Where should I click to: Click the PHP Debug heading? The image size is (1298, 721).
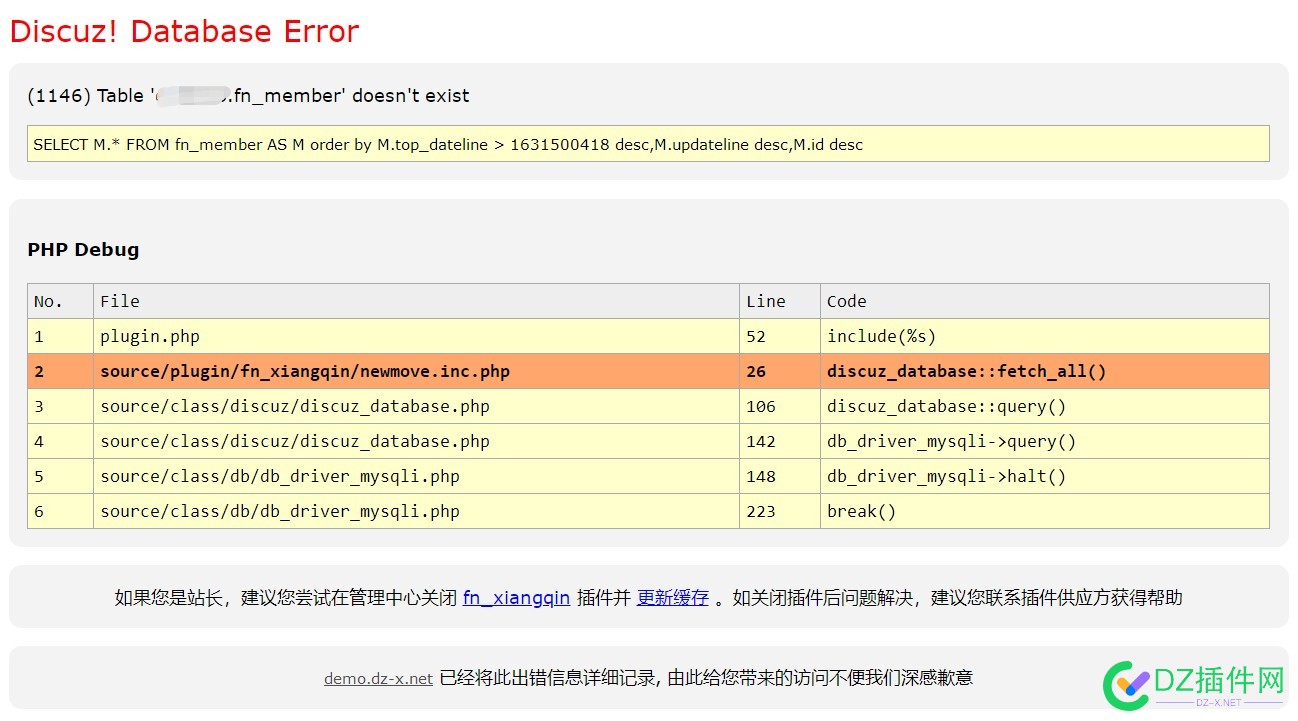coord(83,250)
